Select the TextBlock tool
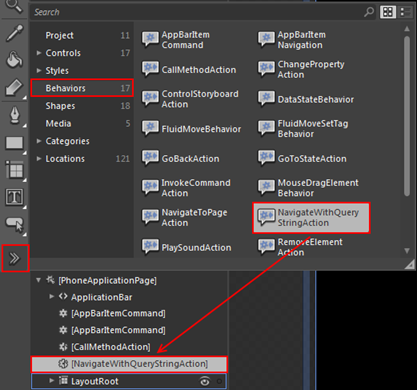This screenshot has height=390, width=417. click(x=14, y=197)
